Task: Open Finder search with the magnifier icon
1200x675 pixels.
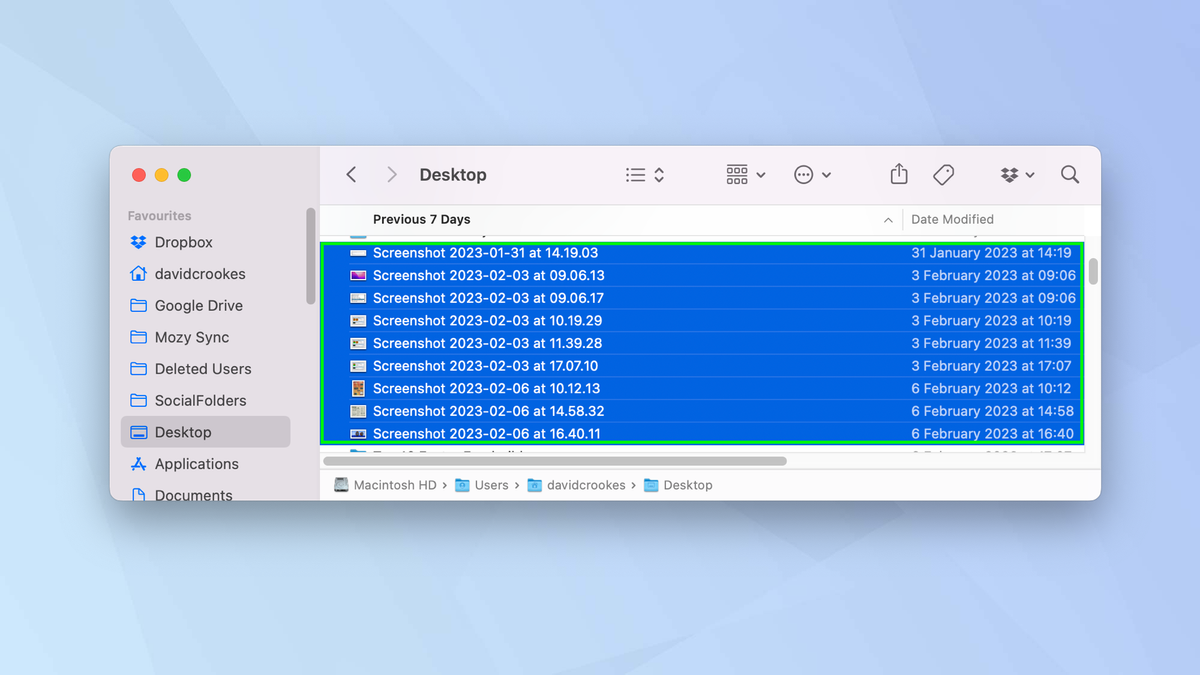Action: (1069, 174)
